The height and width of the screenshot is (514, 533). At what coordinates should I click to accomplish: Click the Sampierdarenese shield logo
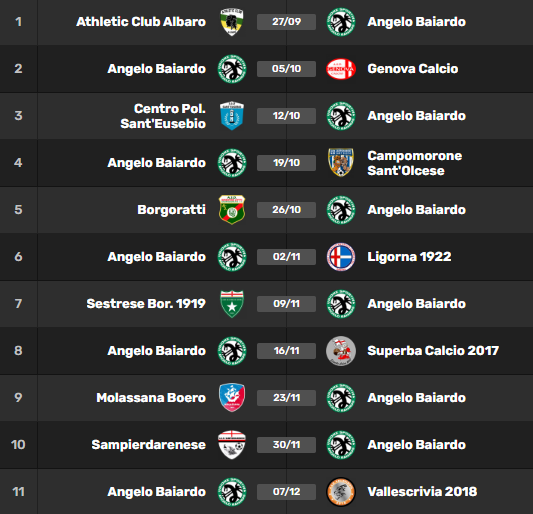point(232,445)
